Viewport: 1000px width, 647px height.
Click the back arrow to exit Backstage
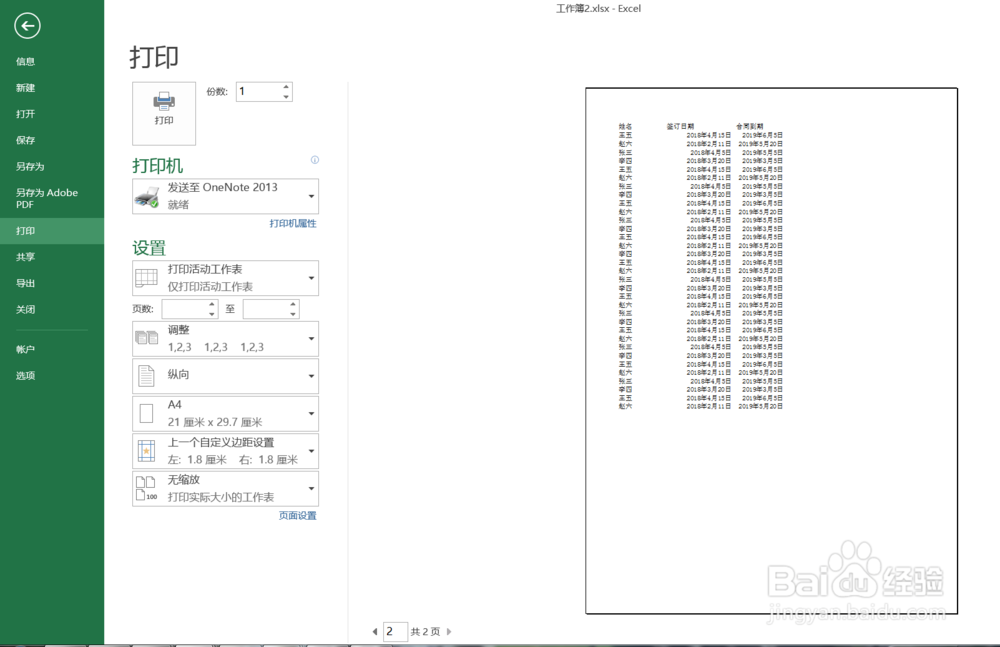[x=27, y=26]
